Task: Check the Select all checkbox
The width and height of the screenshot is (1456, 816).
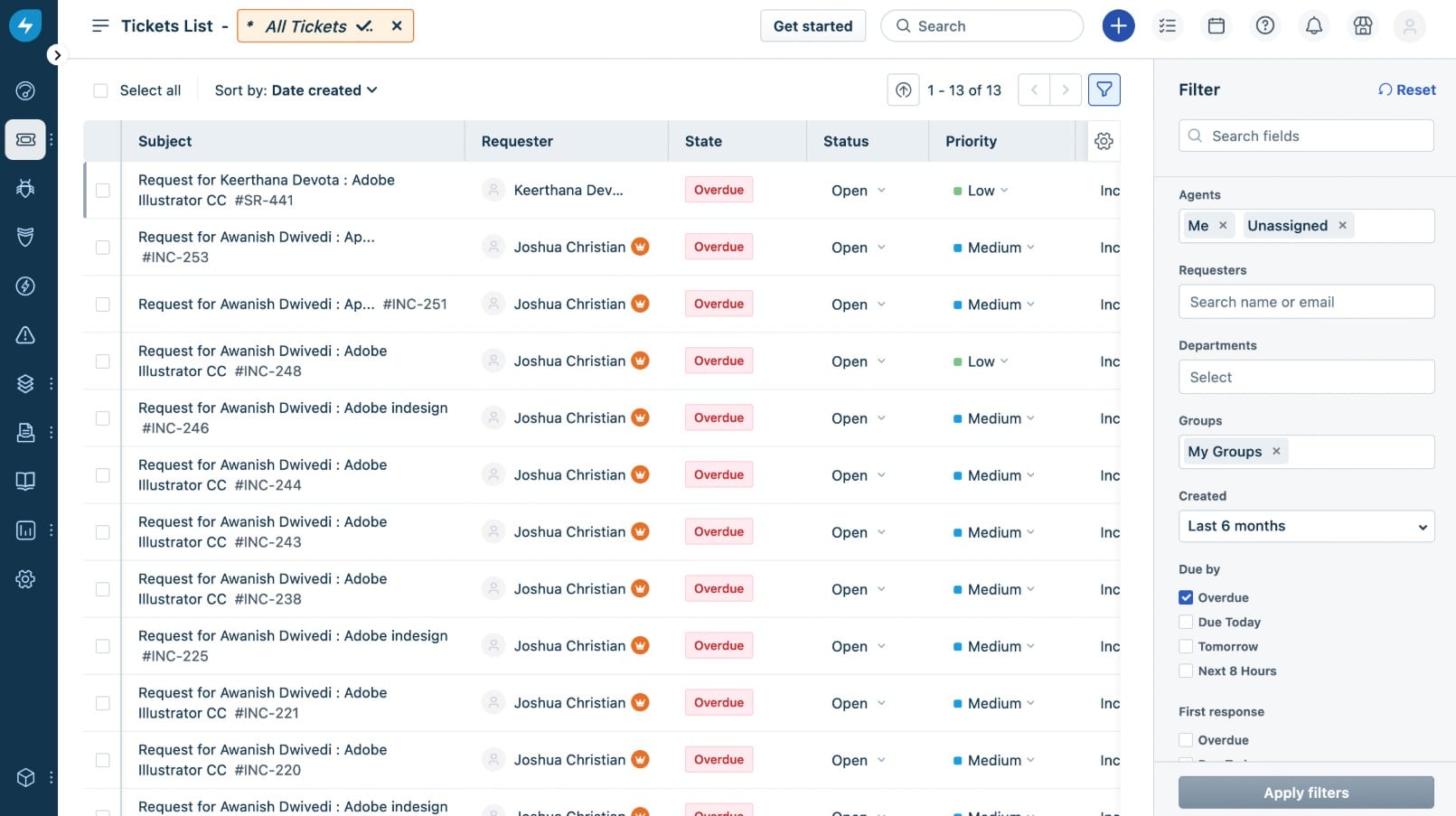Action: tap(100, 89)
